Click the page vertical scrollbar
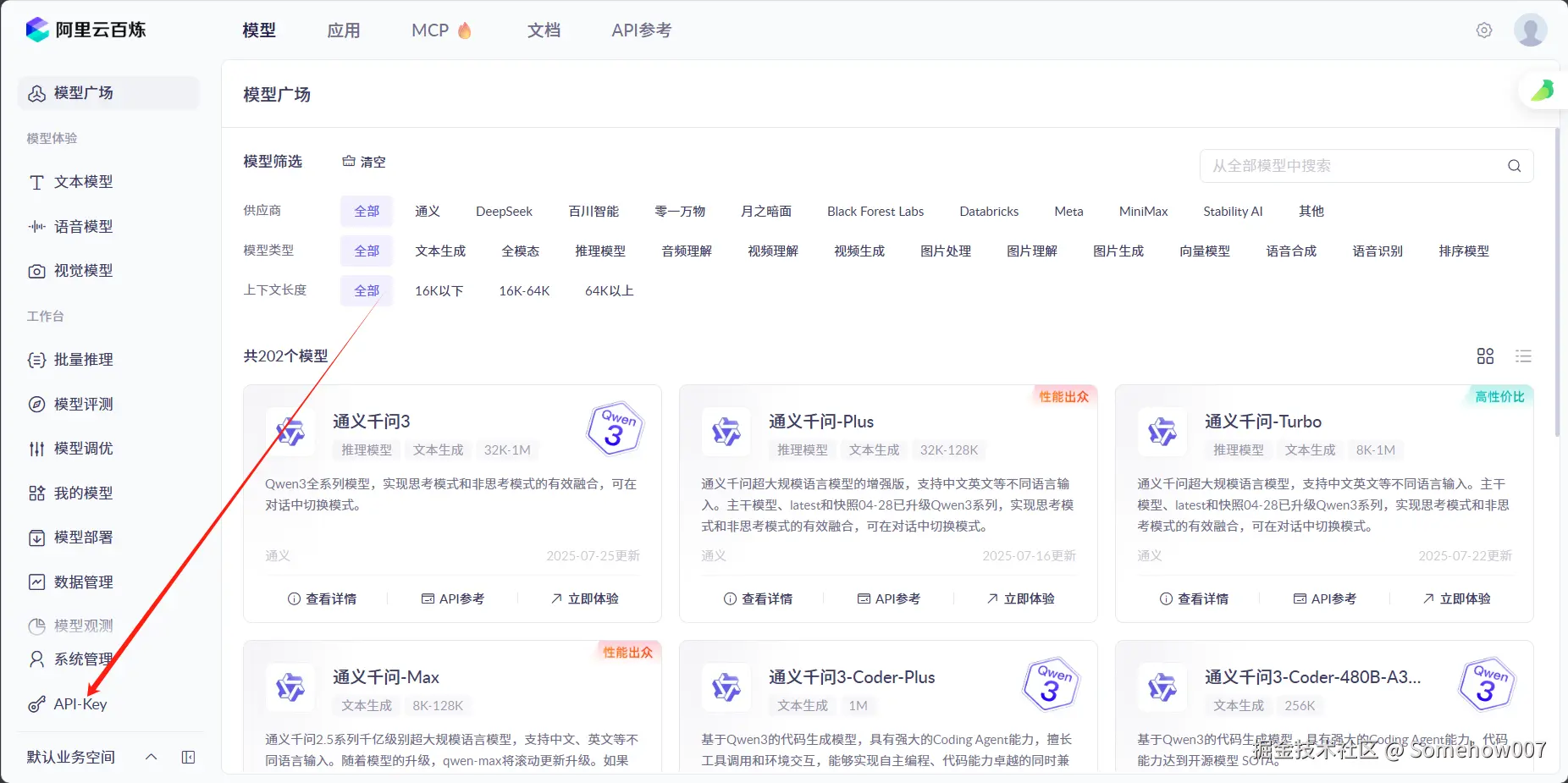Screen dimensions: 1568x783 pos(1557,282)
